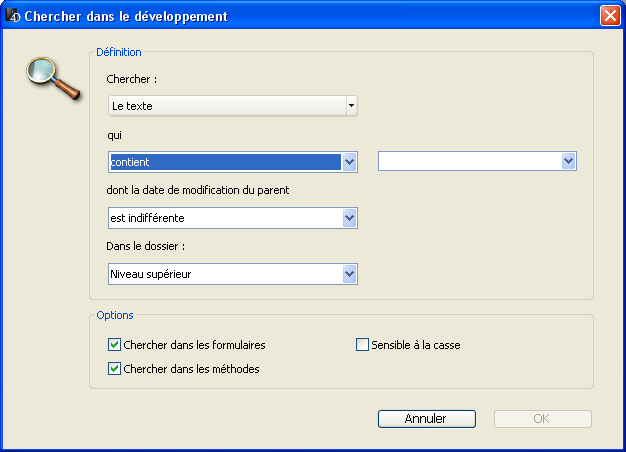Select the highlighted "contient" condition field

pyautogui.click(x=224, y=162)
